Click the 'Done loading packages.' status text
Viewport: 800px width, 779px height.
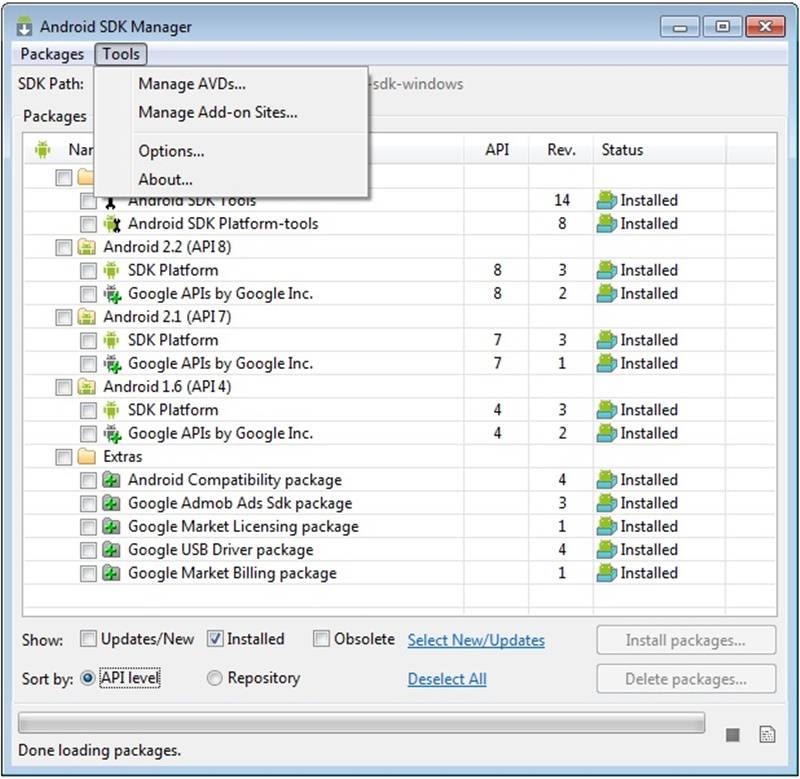point(99,750)
